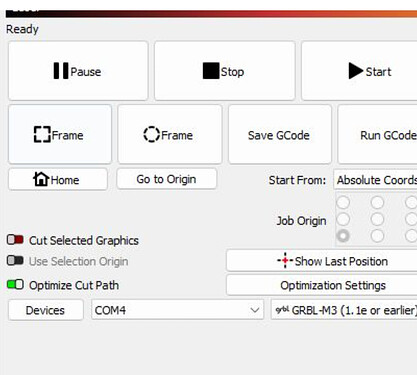Select the center Job Origin radio
The height and width of the screenshot is (375, 417).
(377, 219)
